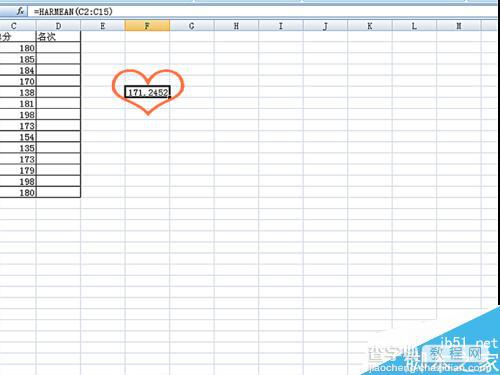
Task: Select the cell with value 154
Action: (x=18, y=137)
